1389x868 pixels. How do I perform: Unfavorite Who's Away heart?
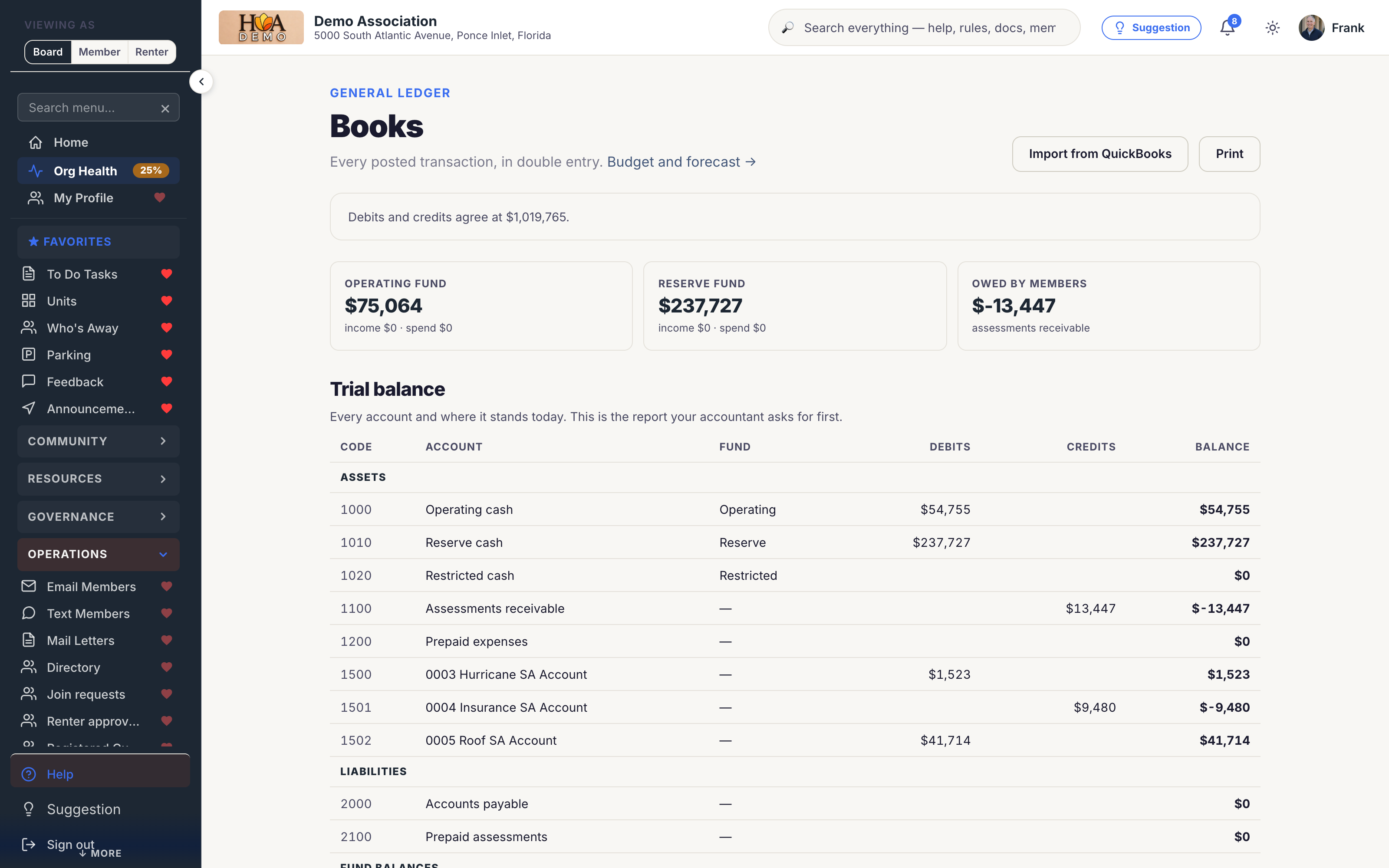coord(166,328)
